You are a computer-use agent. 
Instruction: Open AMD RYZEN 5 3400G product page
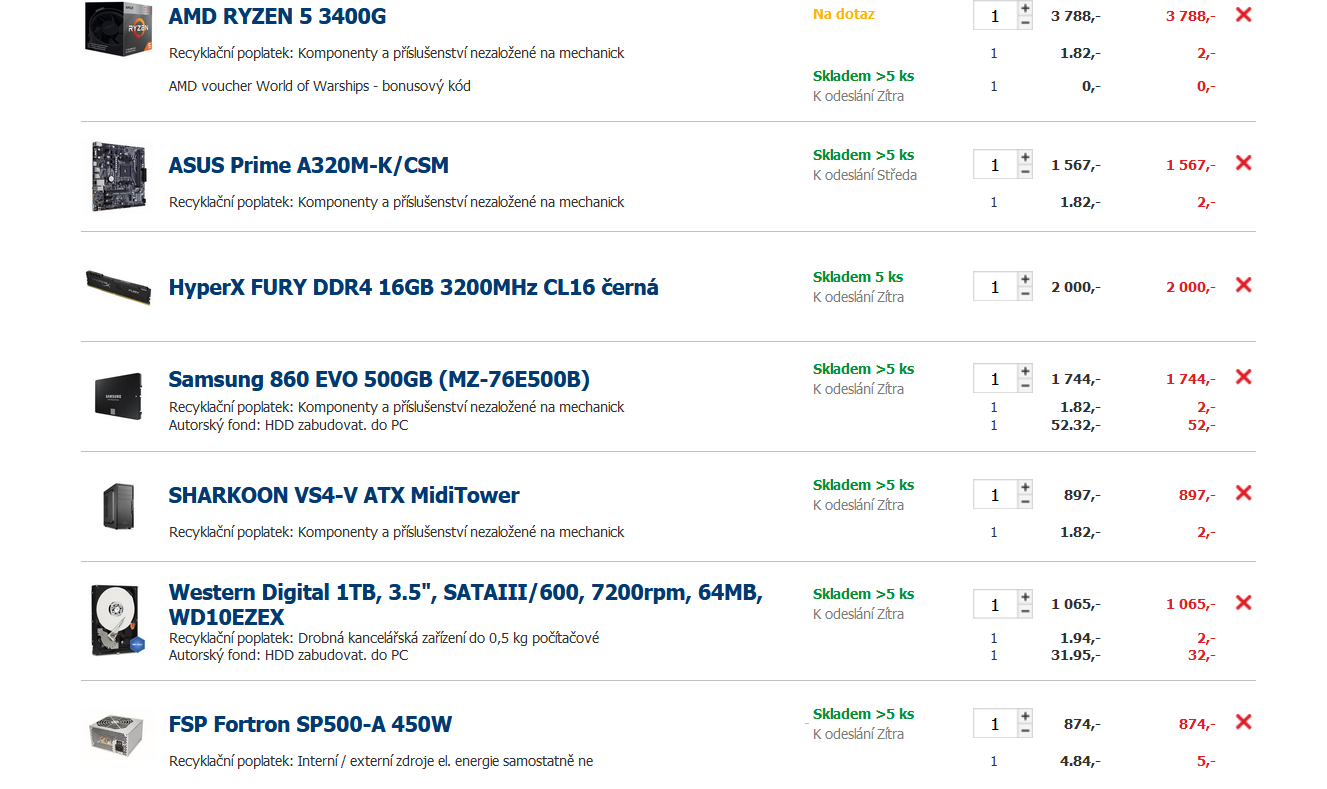277,16
